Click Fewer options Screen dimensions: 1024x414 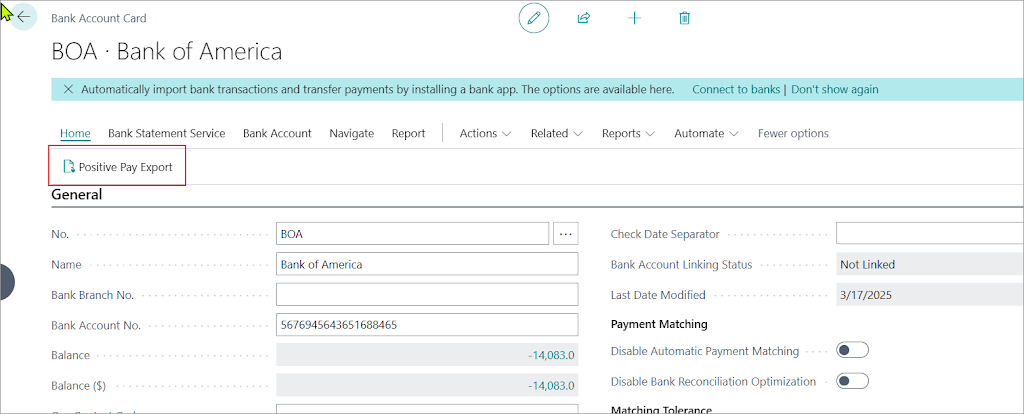tap(793, 133)
